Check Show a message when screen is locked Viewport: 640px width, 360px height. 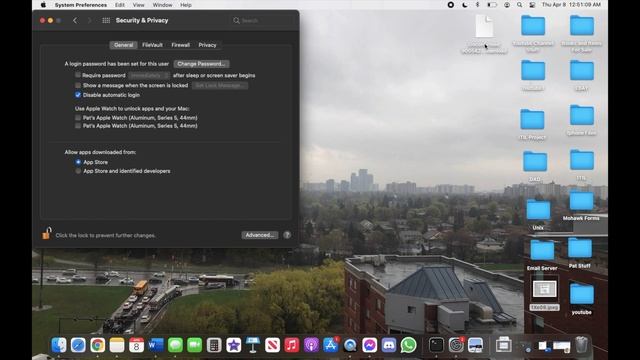point(78,85)
